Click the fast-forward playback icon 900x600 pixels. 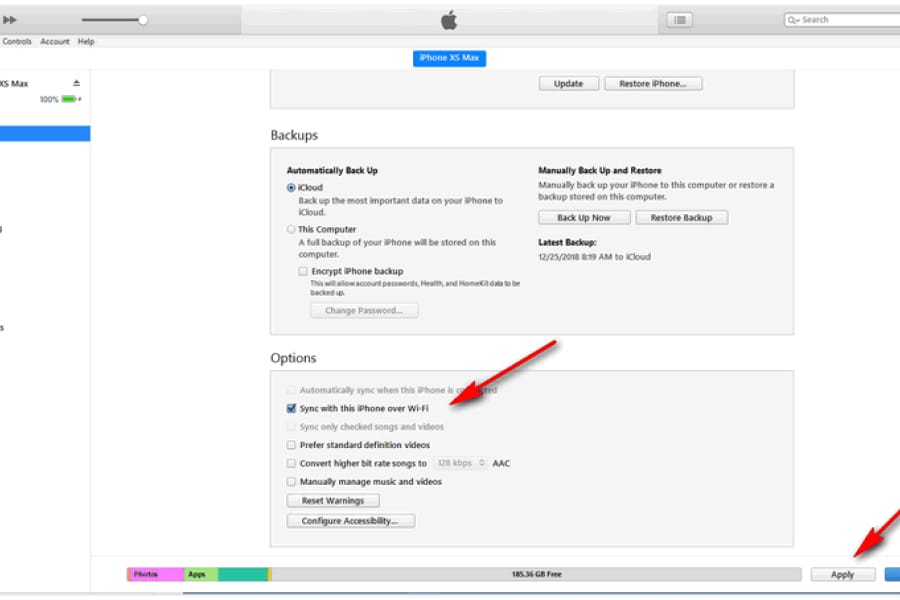coord(9,20)
